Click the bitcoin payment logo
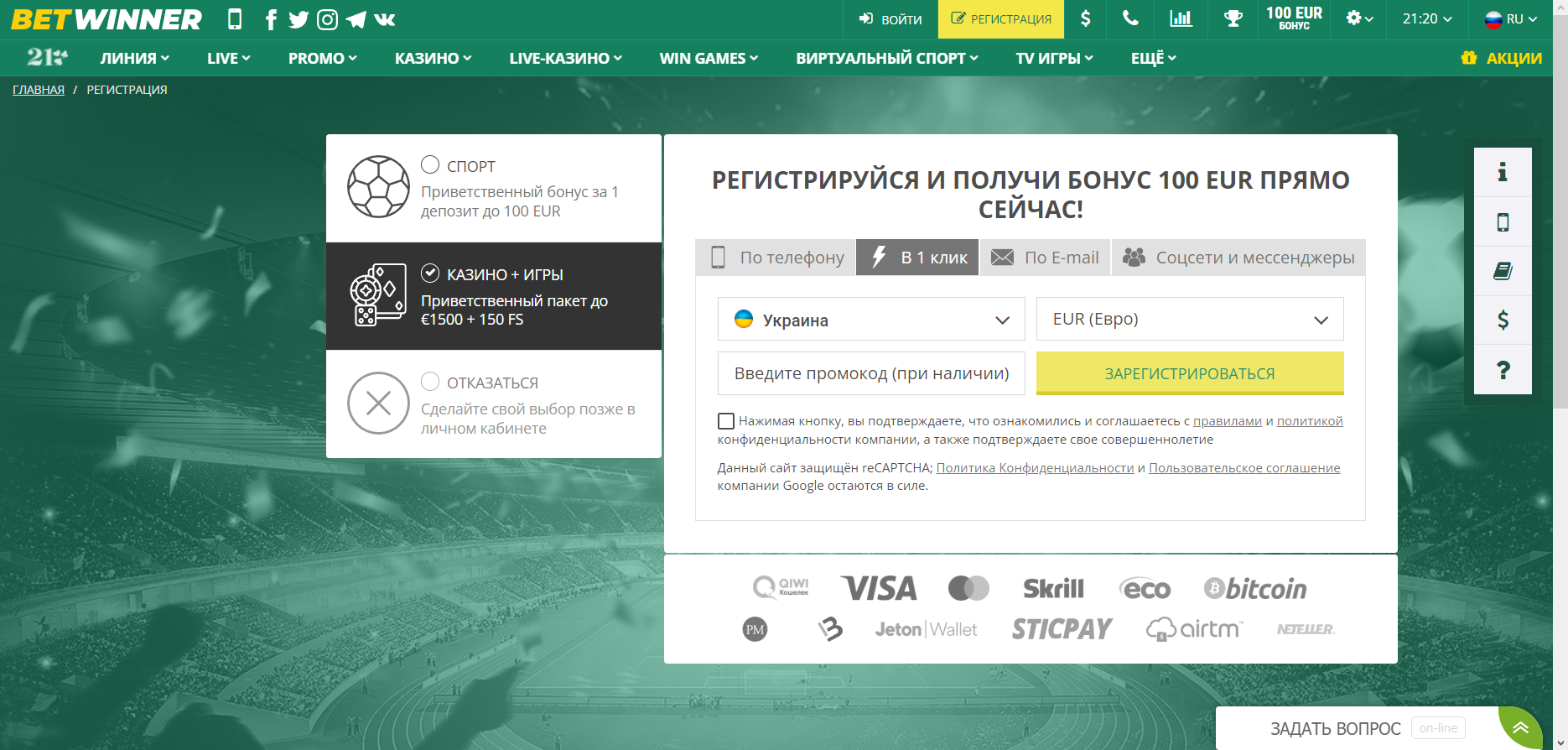The width and height of the screenshot is (1568, 750). pyautogui.click(x=1255, y=589)
